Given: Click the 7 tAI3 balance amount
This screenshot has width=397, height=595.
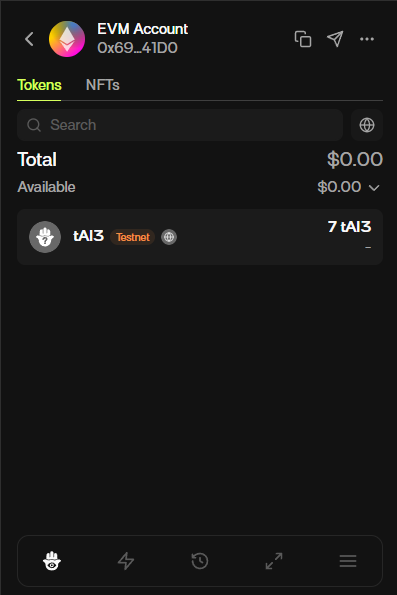Looking at the screenshot, I should pyautogui.click(x=349, y=227).
